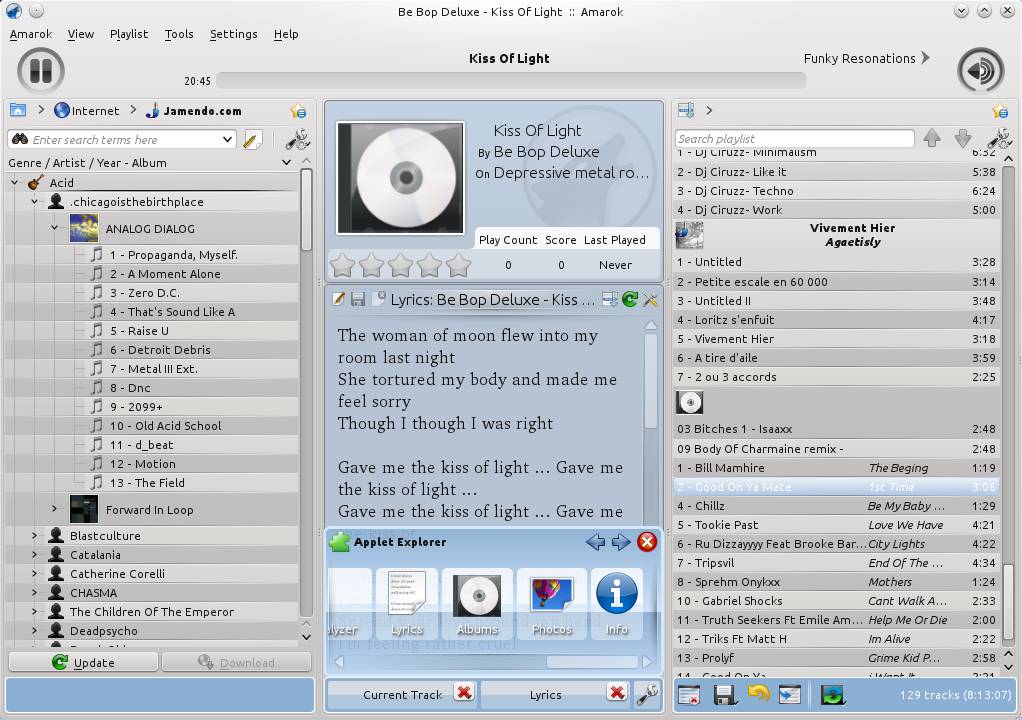Expand the Blastculture artist node
This screenshot has height=720, width=1022.
click(35, 536)
